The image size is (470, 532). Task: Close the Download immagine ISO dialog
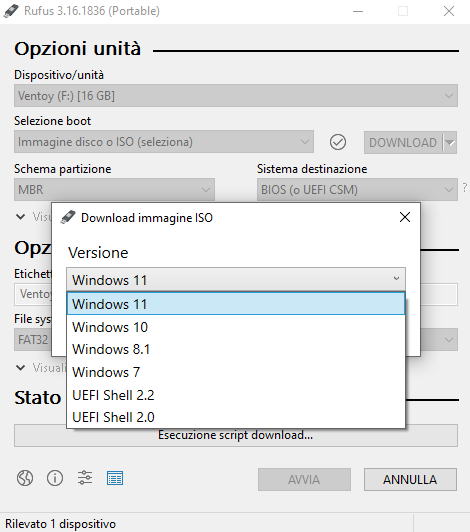click(x=405, y=217)
